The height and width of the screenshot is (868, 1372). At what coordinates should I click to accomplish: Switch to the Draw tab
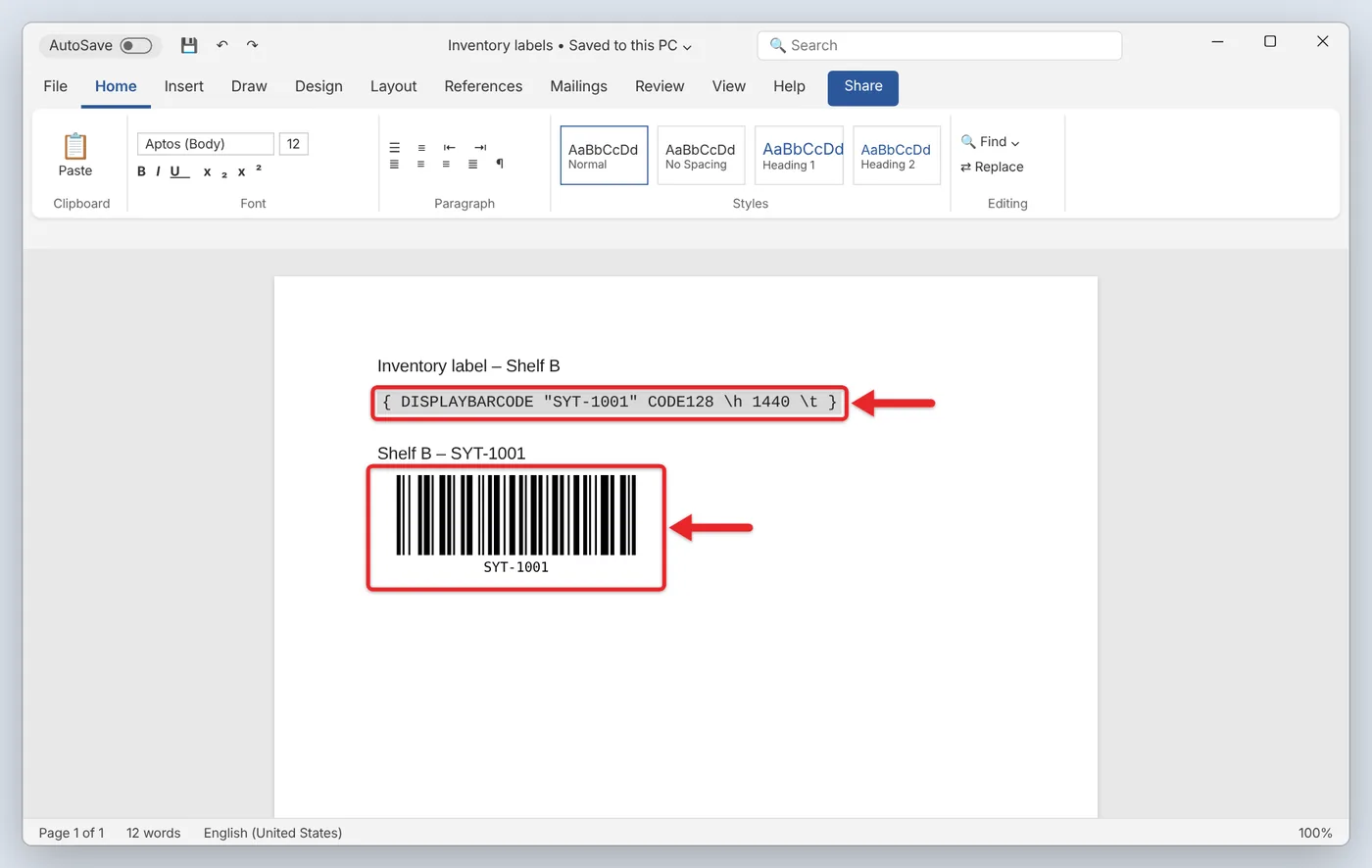tap(249, 86)
